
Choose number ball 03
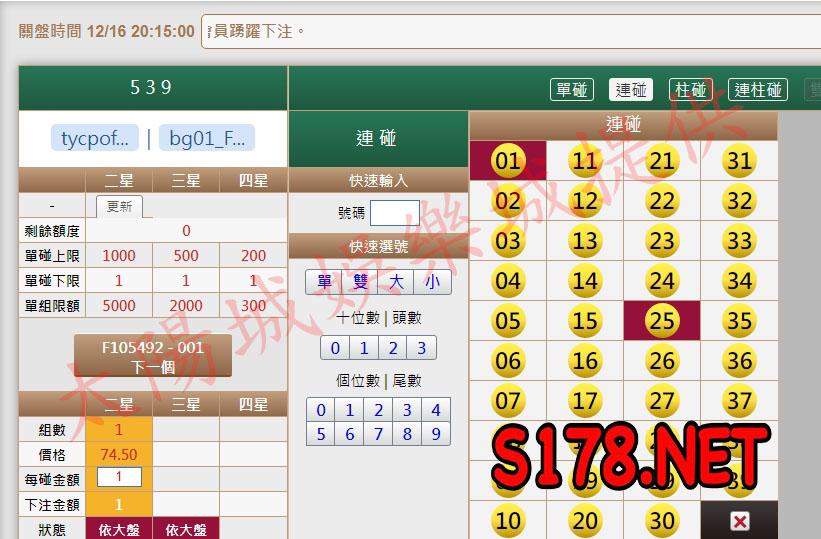(508, 241)
